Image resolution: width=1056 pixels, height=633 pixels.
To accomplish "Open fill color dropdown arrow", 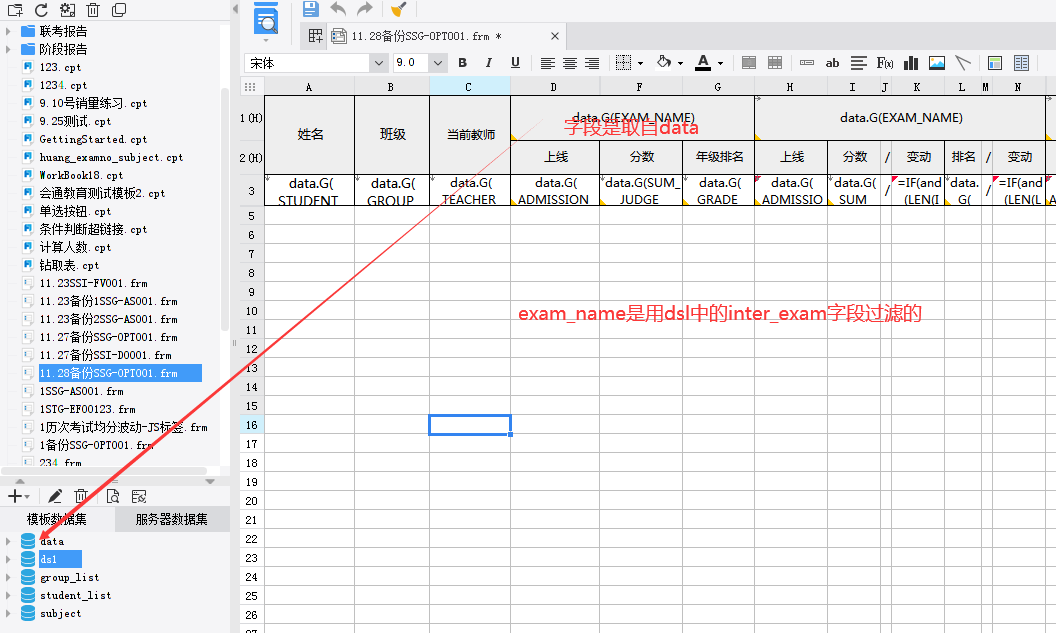I will point(680,63).
